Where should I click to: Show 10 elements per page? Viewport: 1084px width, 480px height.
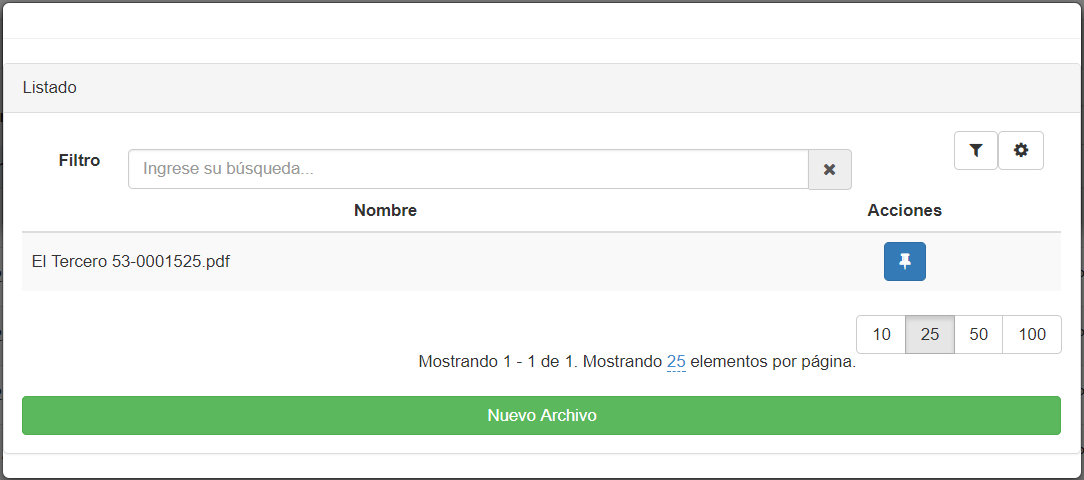coord(881,335)
